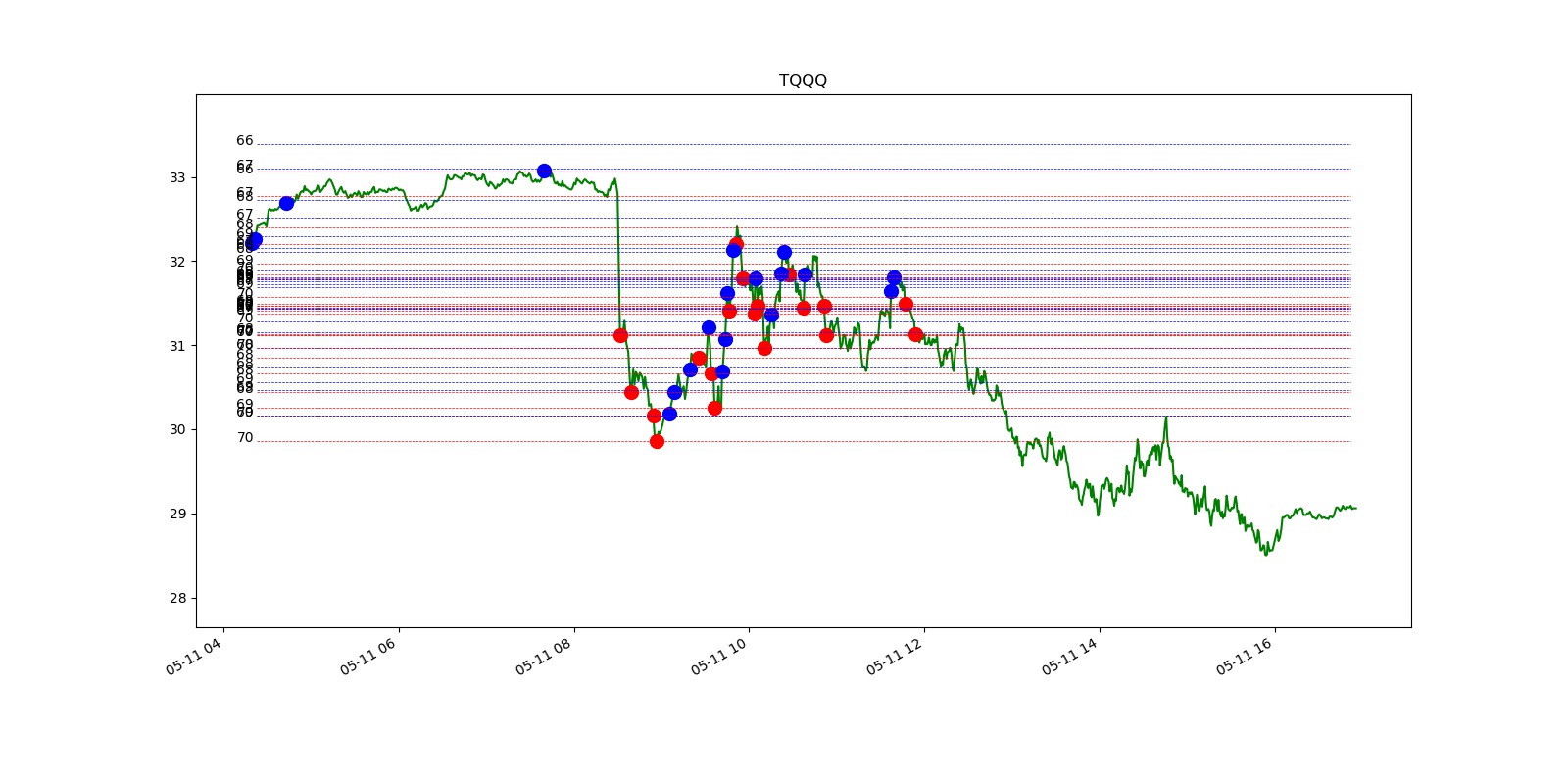Click the lowest level label 70
The image size is (1568, 784).
(x=245, y=438)
